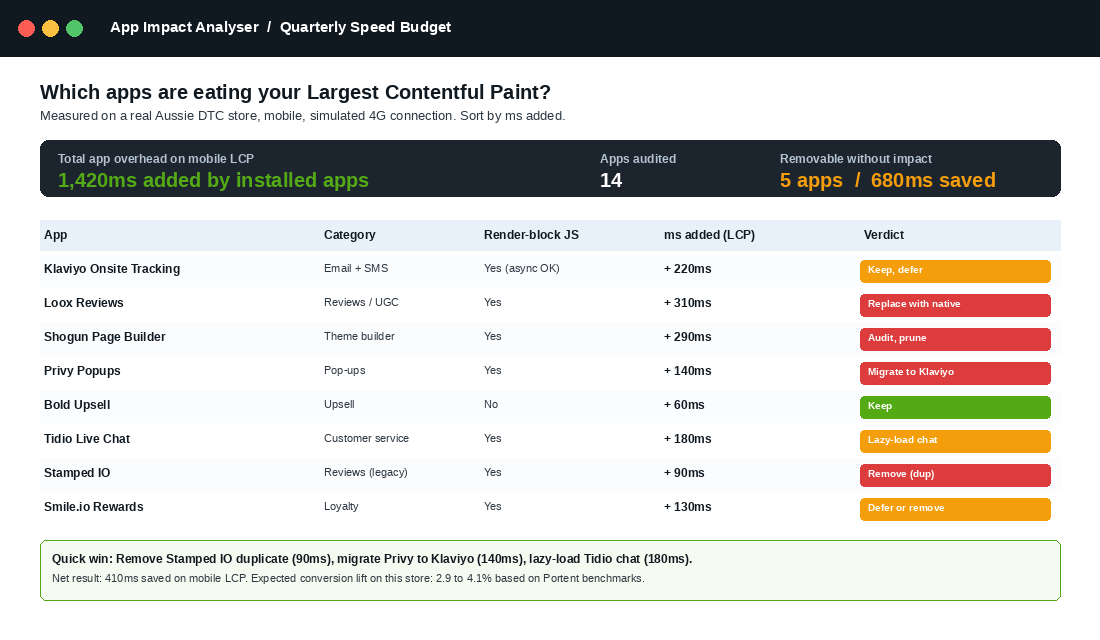Select the Quarterly Speed Budget breadcrumb

pyautogui.click(x=365, y=27)
